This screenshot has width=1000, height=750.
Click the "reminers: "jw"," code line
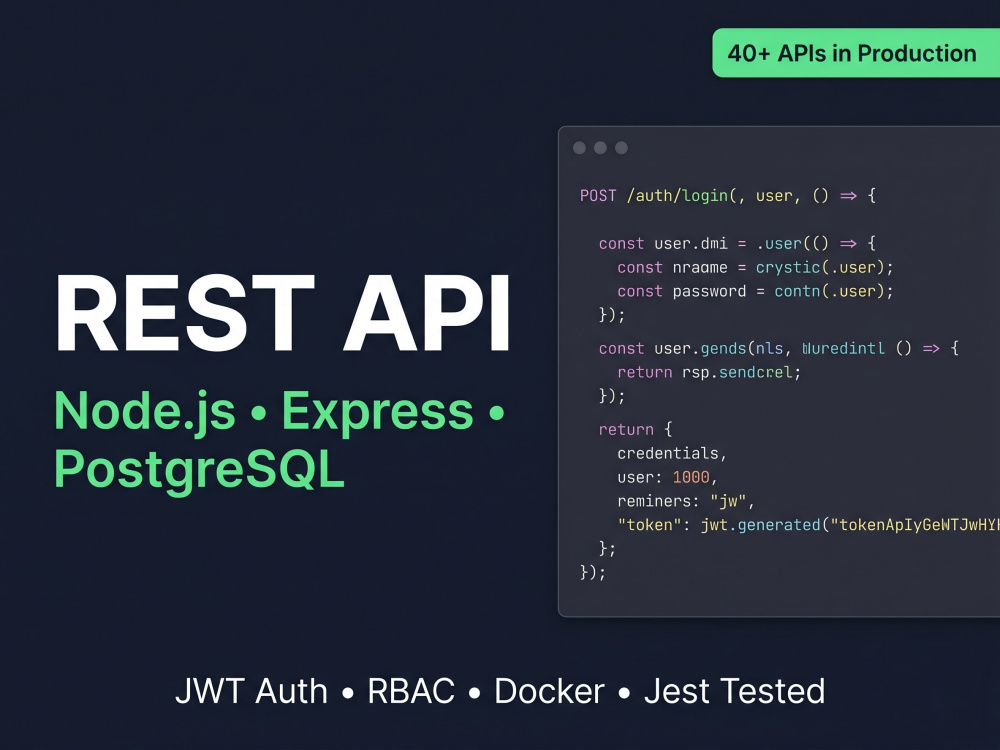click(x=686, y=501)
